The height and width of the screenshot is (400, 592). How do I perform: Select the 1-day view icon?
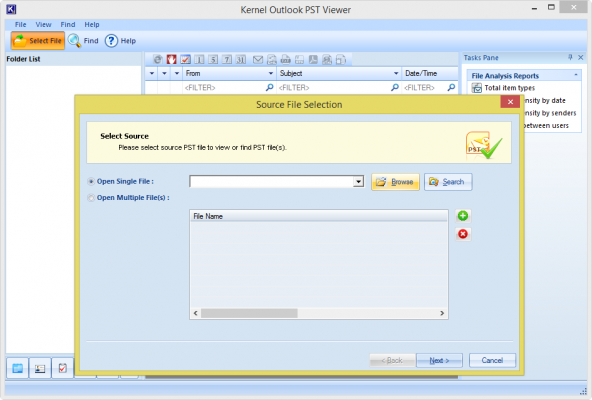click(x=199, y=59)
